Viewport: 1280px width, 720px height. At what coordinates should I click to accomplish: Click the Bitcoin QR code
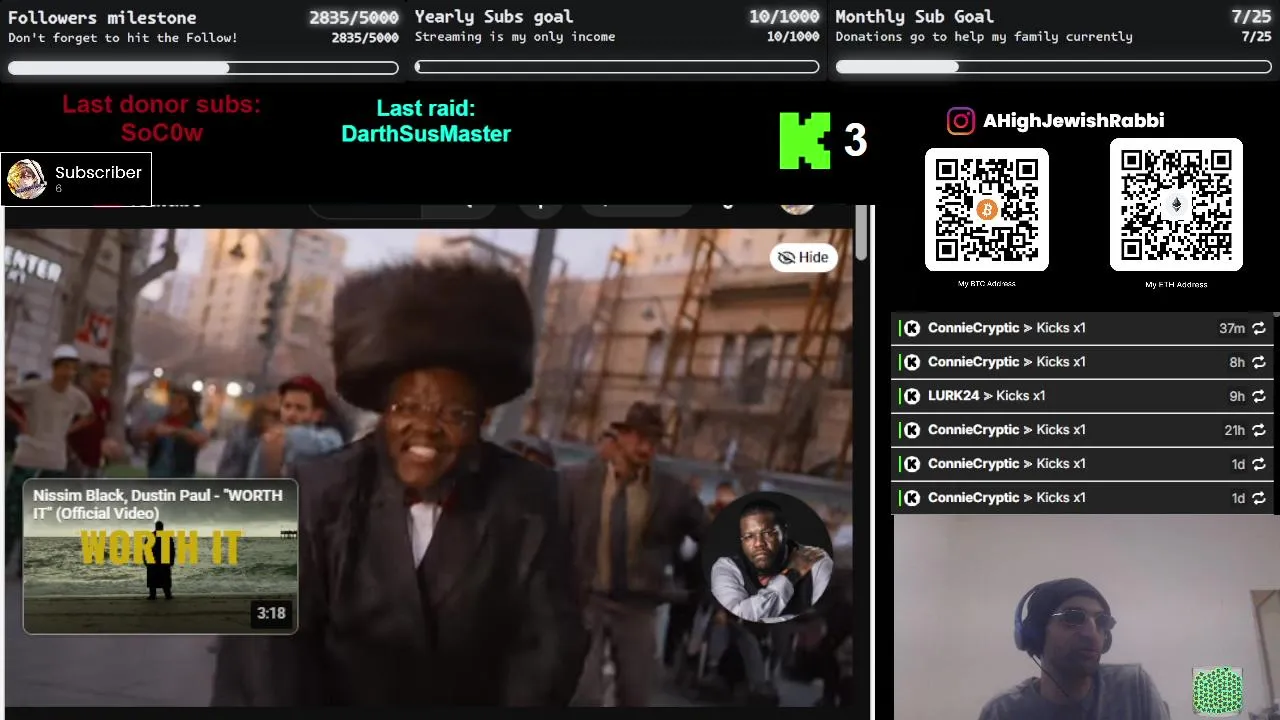987,210
